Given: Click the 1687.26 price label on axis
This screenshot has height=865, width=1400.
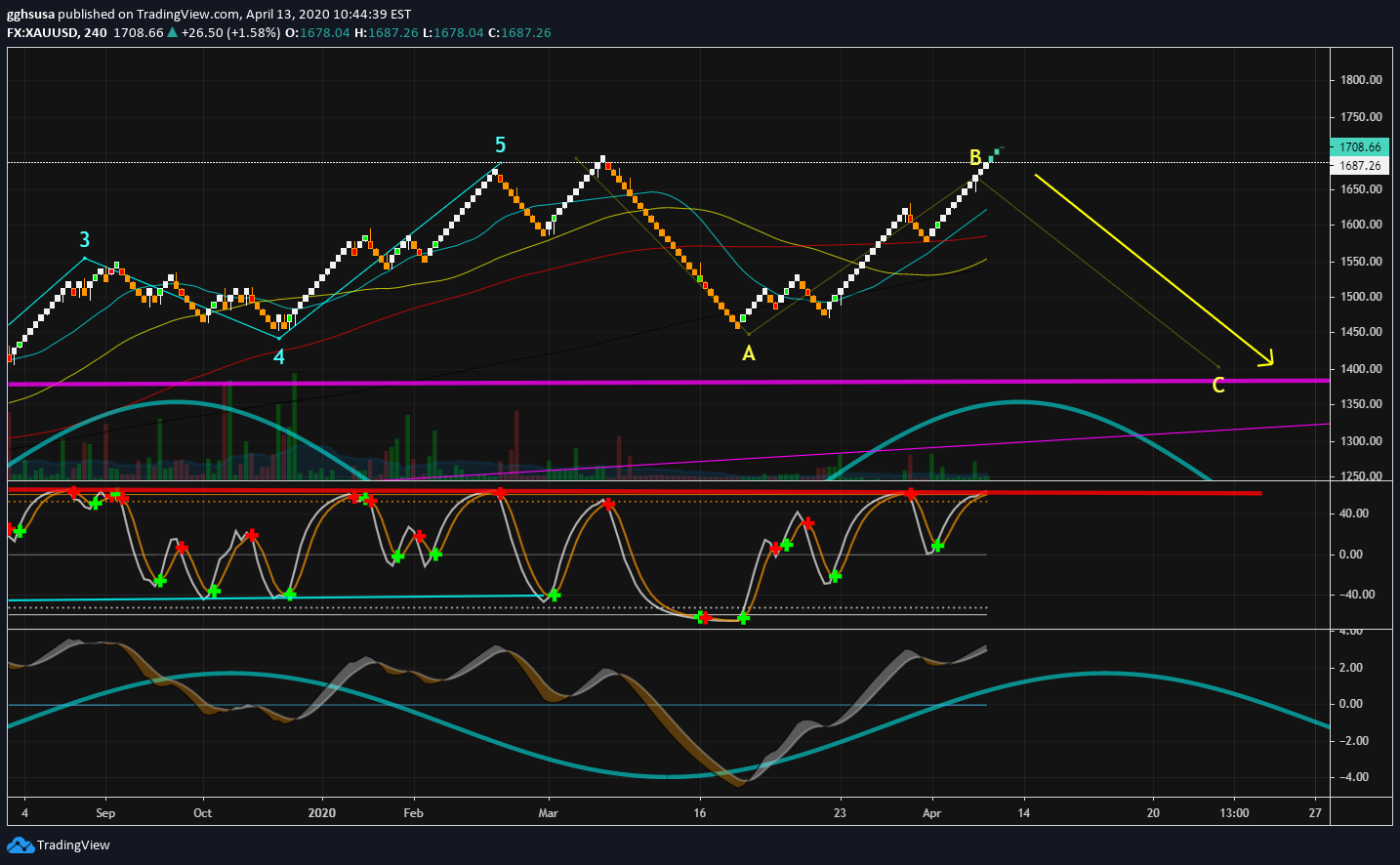Looking at the screenshot, I should pos(1359,166).
